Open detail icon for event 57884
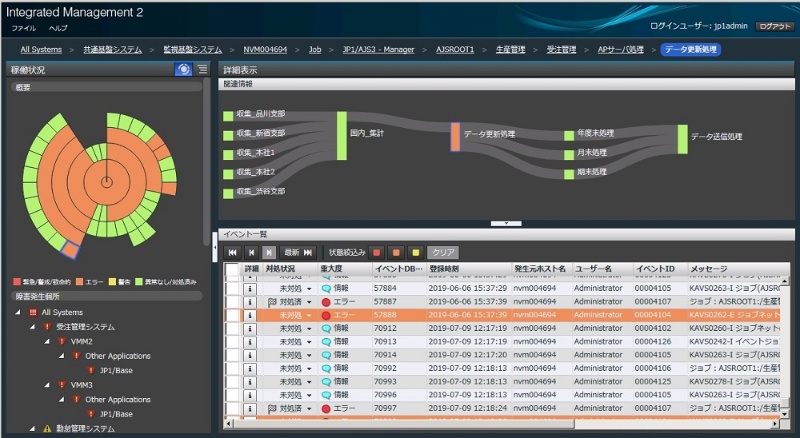This screenshot has height=438, width=800. [251, 288]
